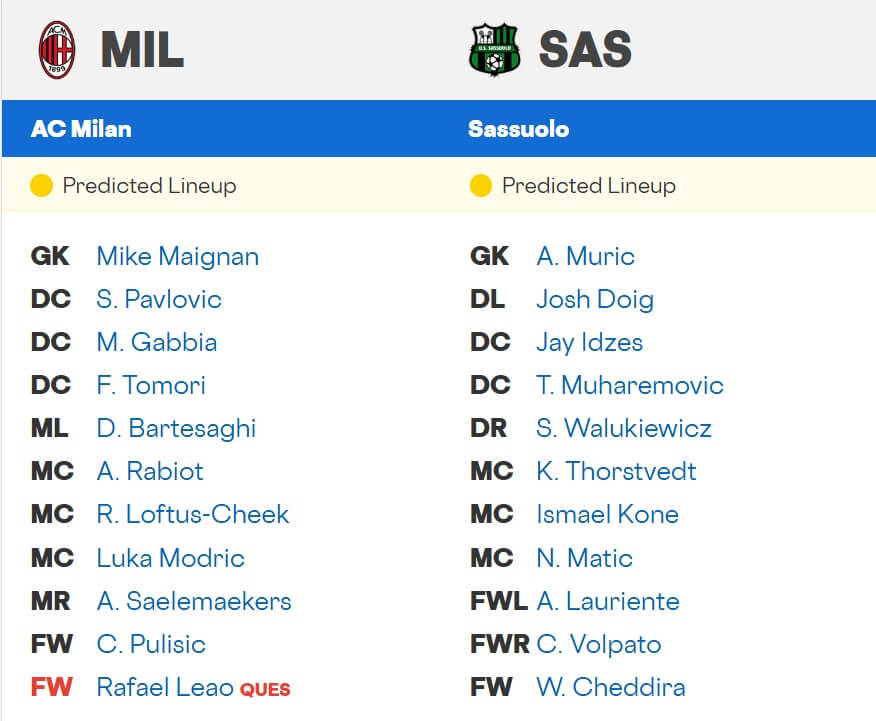The height and width of the screenshot is (721, 876).
Task: Select Josh Doig from the Sassuolo lineup
Action: [x=595, y=299]
